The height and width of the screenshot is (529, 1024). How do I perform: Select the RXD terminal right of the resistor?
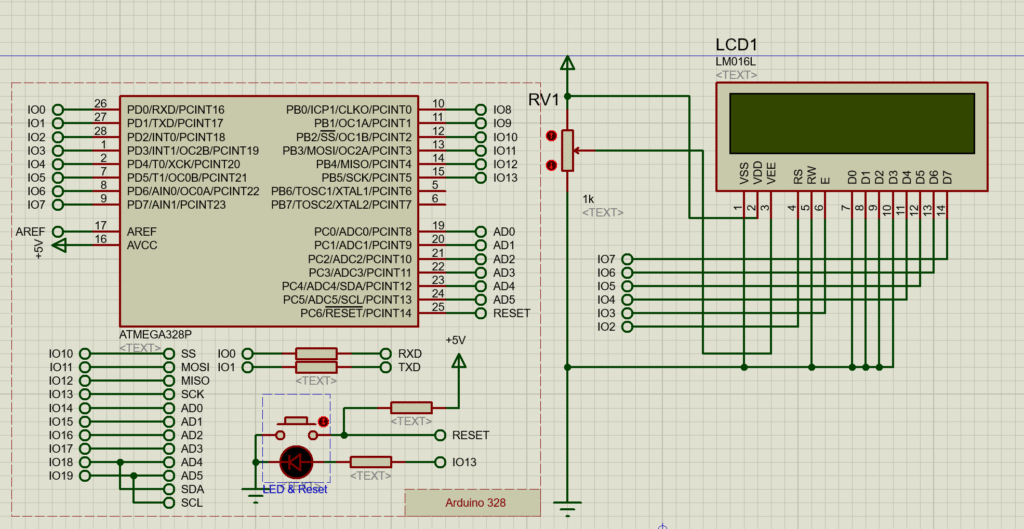385,353
